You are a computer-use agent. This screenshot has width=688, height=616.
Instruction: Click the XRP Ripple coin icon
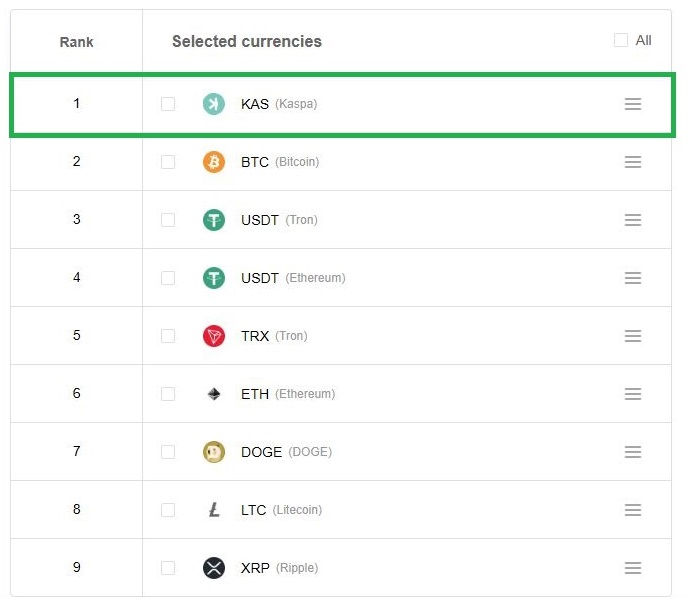tap(214, 568)
